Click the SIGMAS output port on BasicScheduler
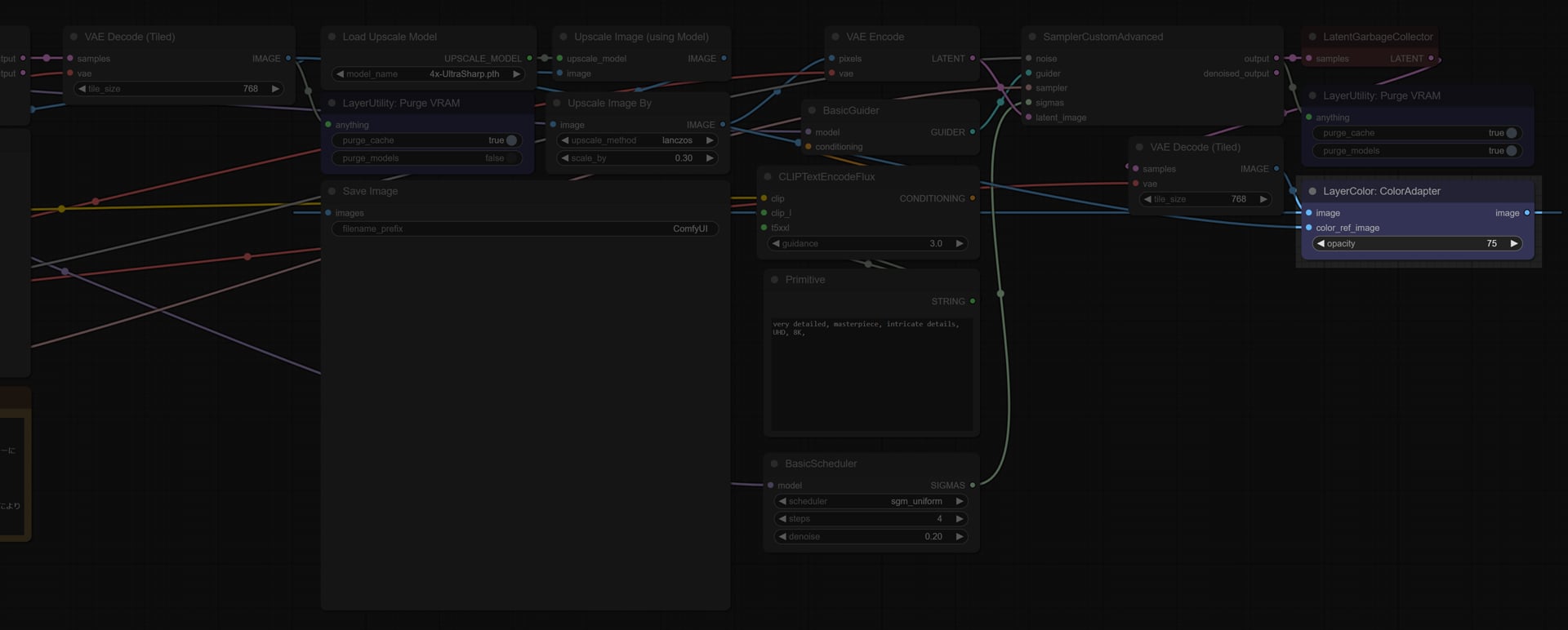The width and height of the screenshot is (1568, 630). [972, 485]
